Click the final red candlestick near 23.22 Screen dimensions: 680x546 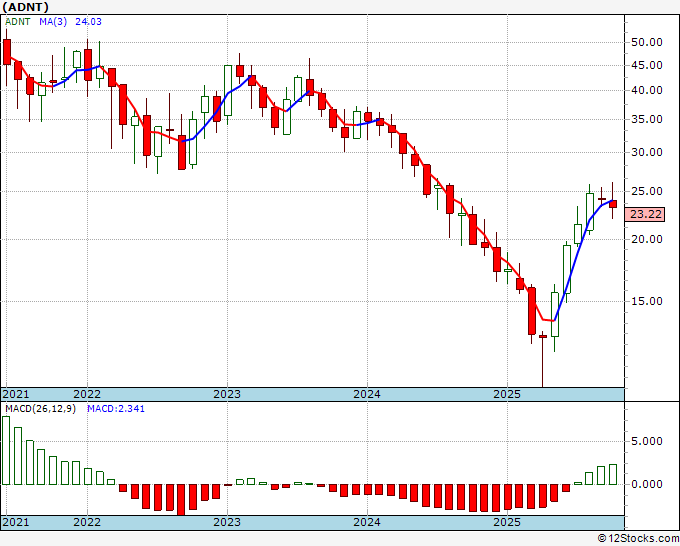pos(613,204)
